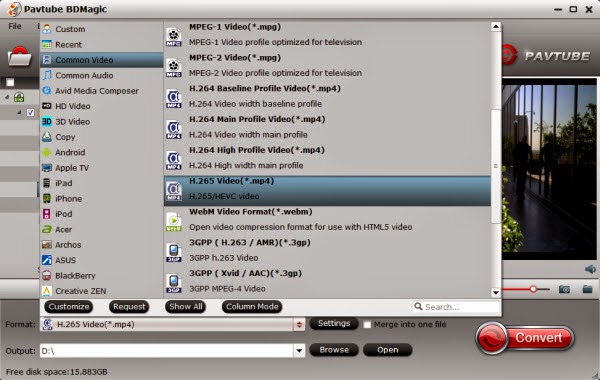
Task: Select Common Video category
Action: tap(101, 60)
